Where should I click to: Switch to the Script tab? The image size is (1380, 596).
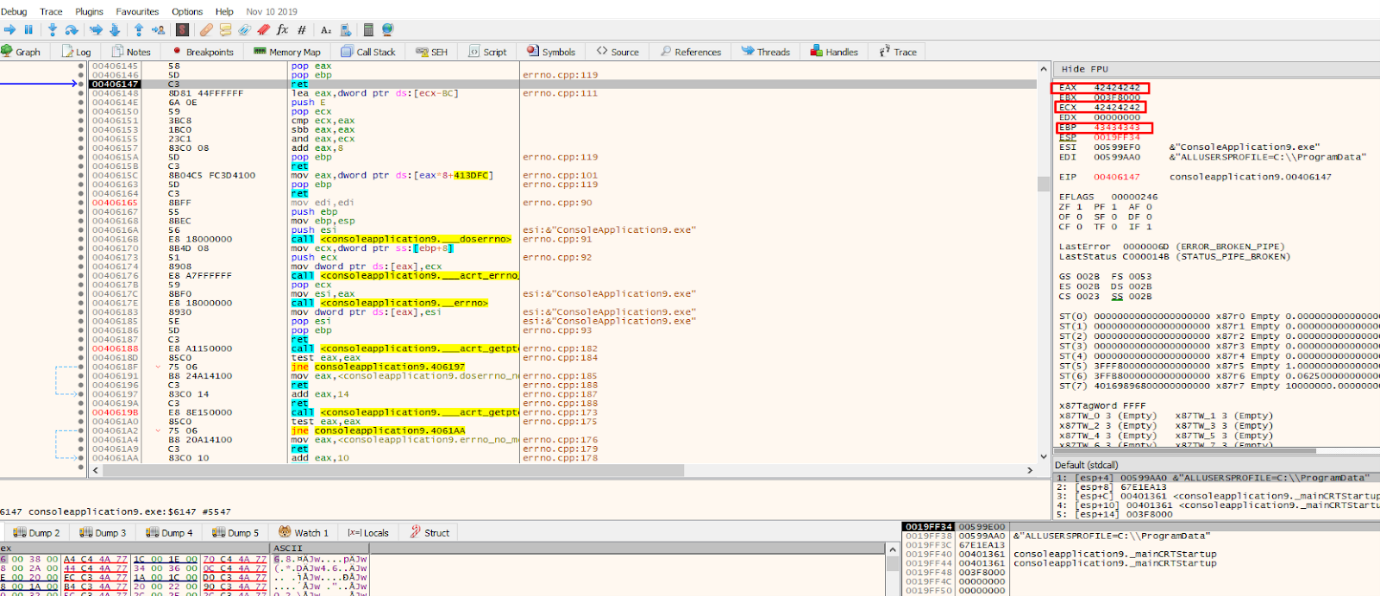click(487, 52)
